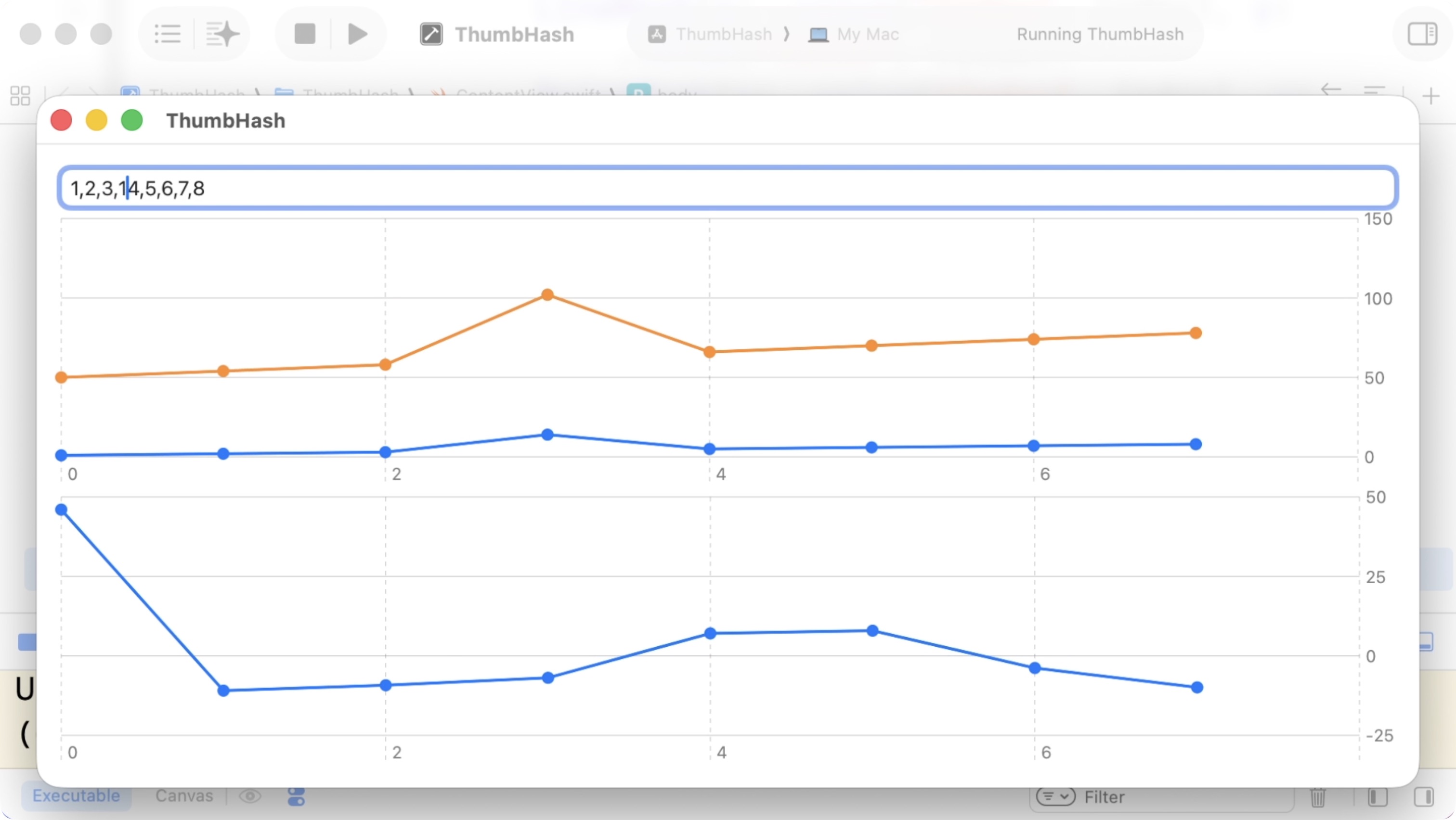1456x820 pixels.
Task: Open the console filter options dropdown
Action: tap(1055, 797)
